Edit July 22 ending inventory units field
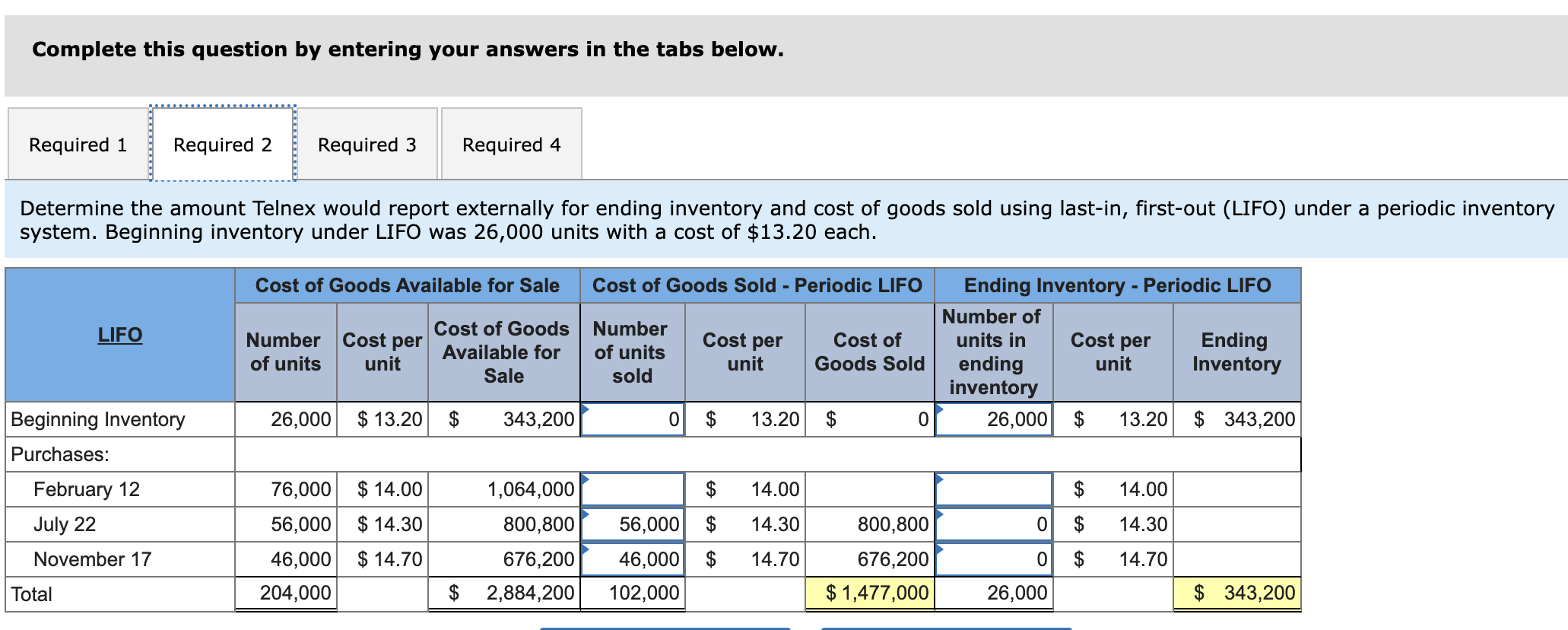Screen dimensions: 1568x630 [994, 524]
